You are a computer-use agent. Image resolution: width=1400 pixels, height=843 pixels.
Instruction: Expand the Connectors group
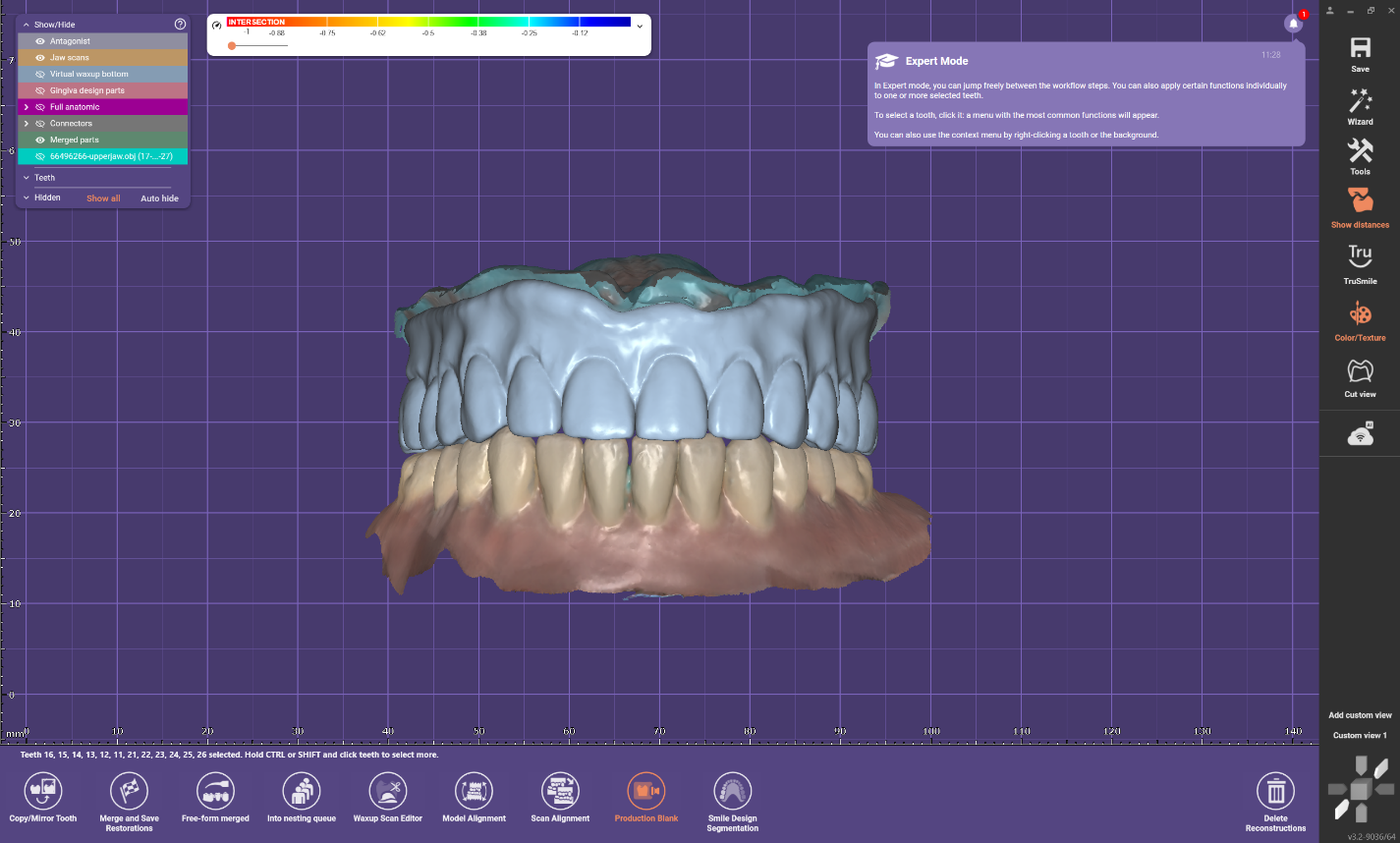[x=27, y=124]
